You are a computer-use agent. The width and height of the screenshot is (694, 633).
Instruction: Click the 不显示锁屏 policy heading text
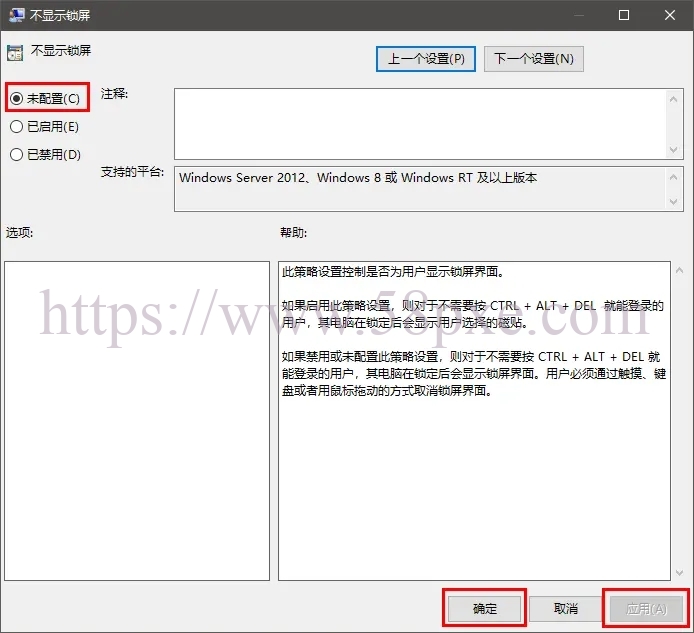[x=61, y=50]
